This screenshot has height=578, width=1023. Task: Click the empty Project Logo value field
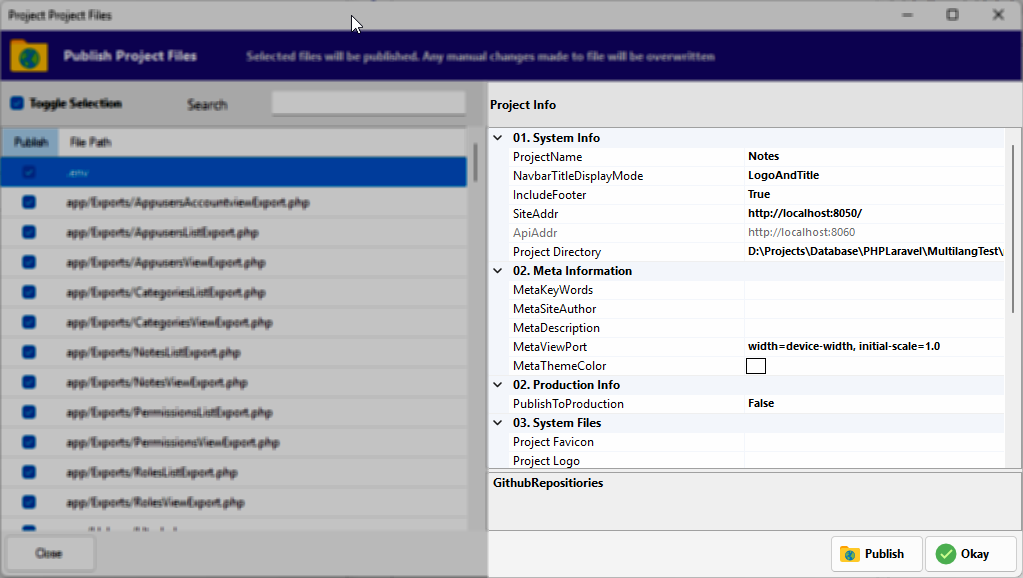(x=874, y=461)
